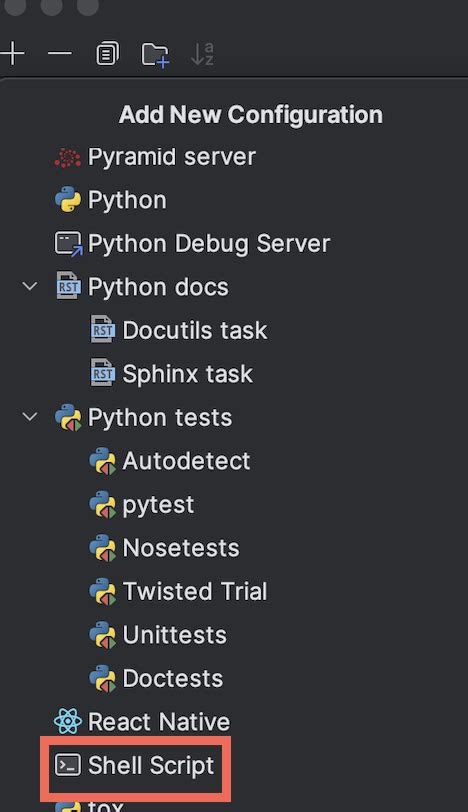The width and height of the screenshot is (468, 812).
Task: Click the create new folder icon
Action: coord(155,54)
